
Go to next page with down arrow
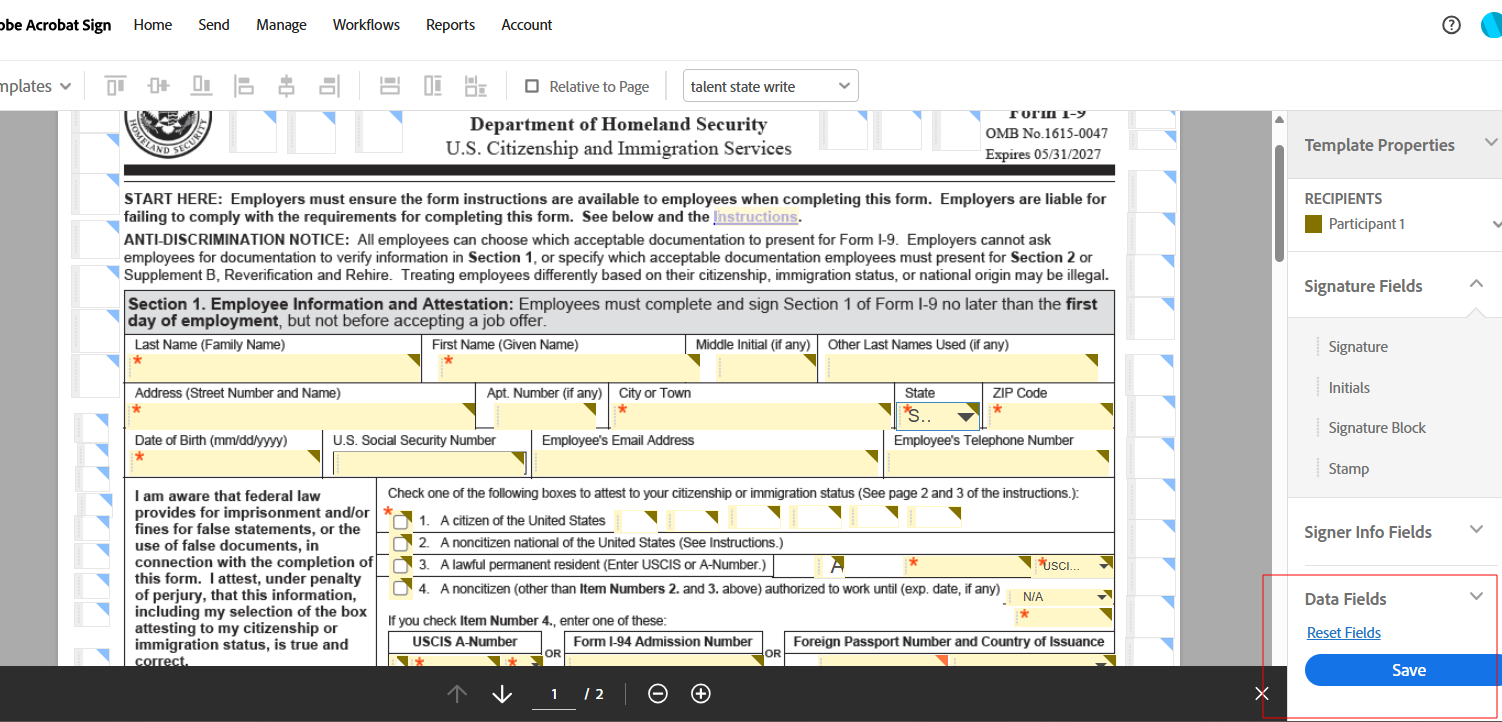[502, 694]
